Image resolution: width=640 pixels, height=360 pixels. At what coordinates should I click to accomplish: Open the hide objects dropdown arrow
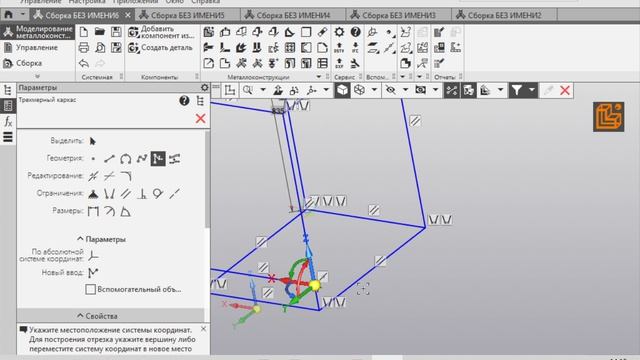pyautogui.click(x=405, y=90)
